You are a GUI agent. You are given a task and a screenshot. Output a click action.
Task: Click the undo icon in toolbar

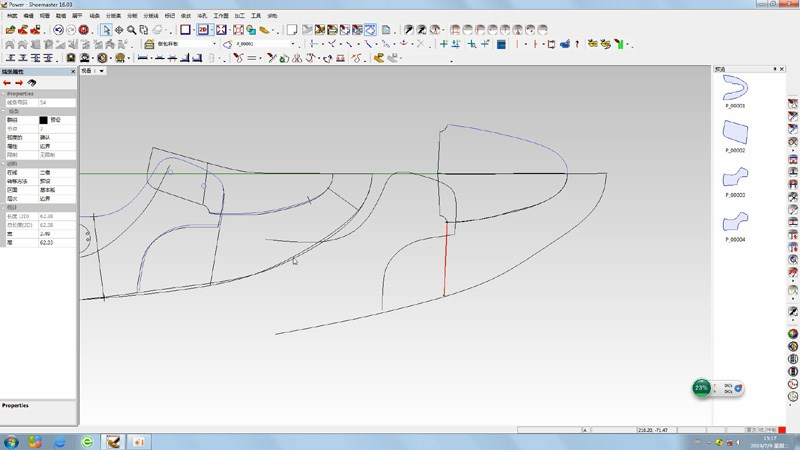(57, 30)
